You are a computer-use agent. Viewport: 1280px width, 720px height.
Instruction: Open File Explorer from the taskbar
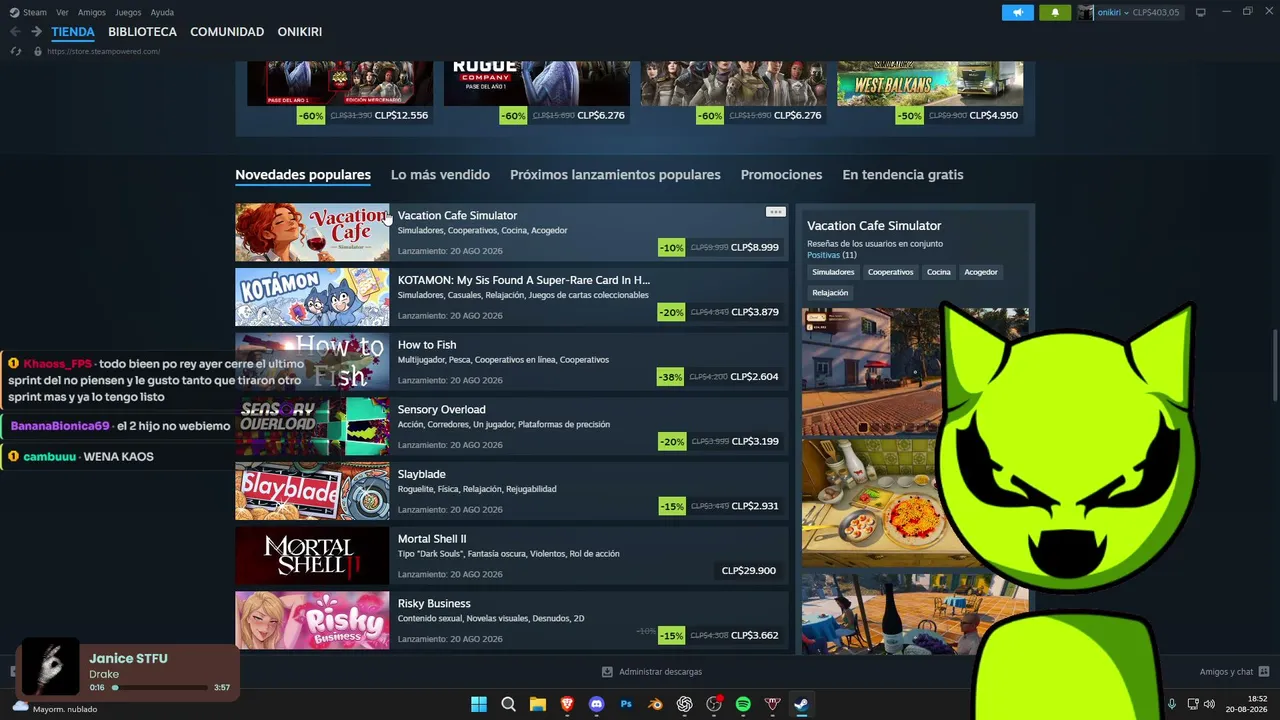tap(538, 704)
